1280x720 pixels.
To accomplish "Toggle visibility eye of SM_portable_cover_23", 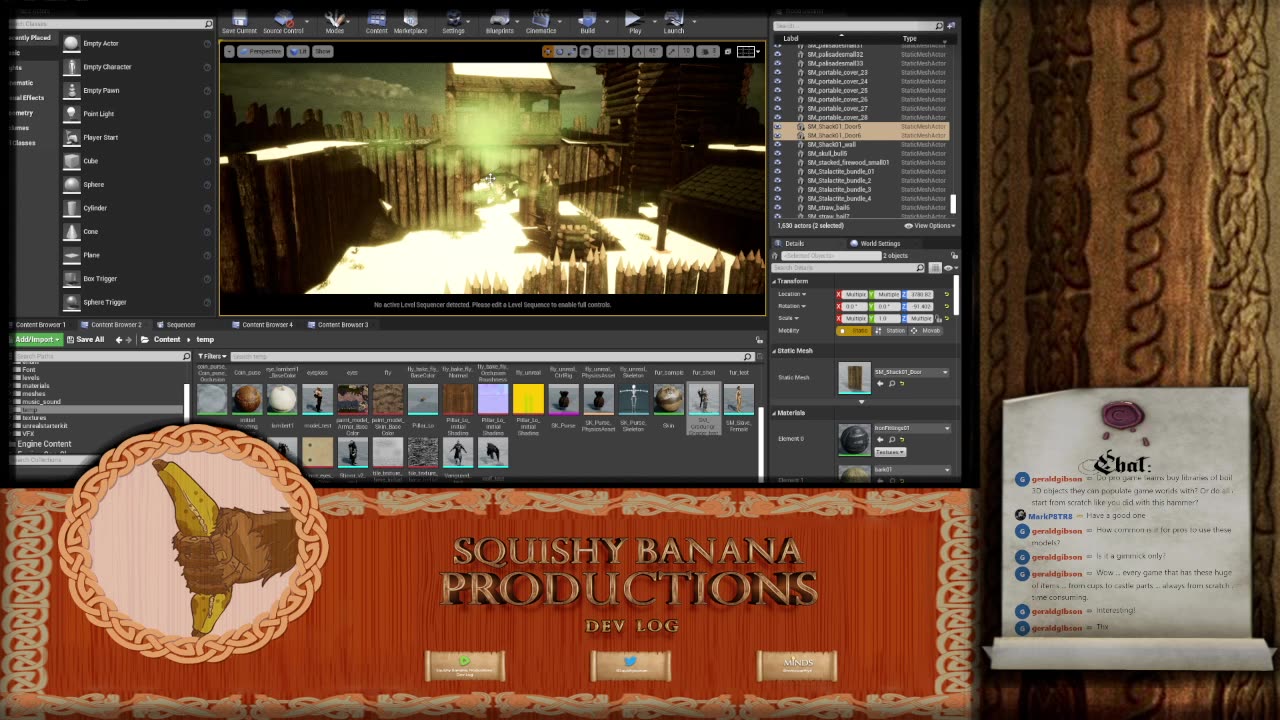I will [x=778, y=72].
